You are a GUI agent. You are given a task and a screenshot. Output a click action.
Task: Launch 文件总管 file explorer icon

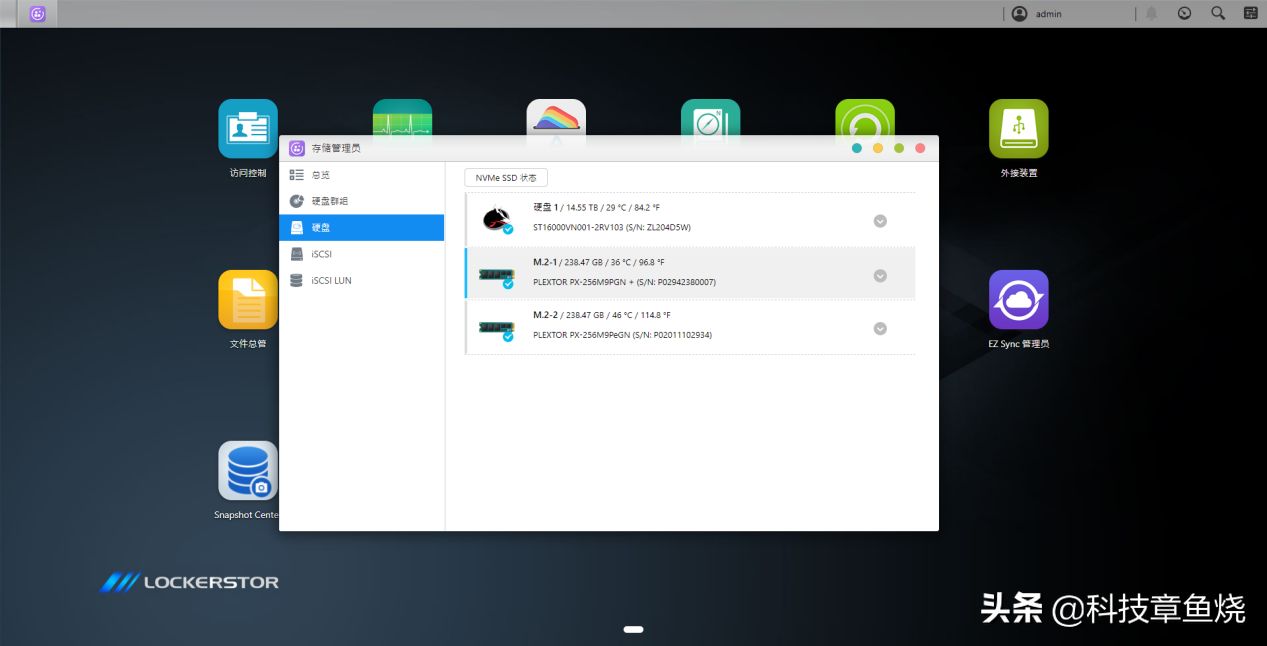[x=248, y=300]
